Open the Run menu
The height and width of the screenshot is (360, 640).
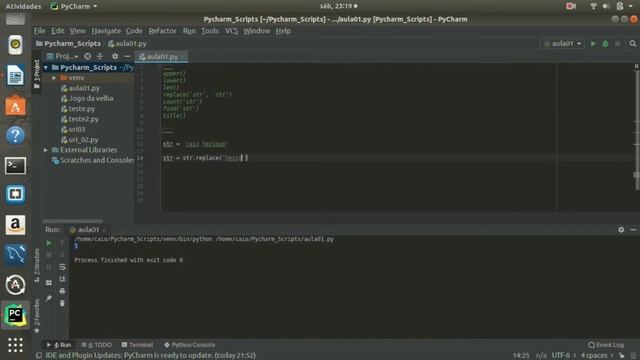[189, 31]
